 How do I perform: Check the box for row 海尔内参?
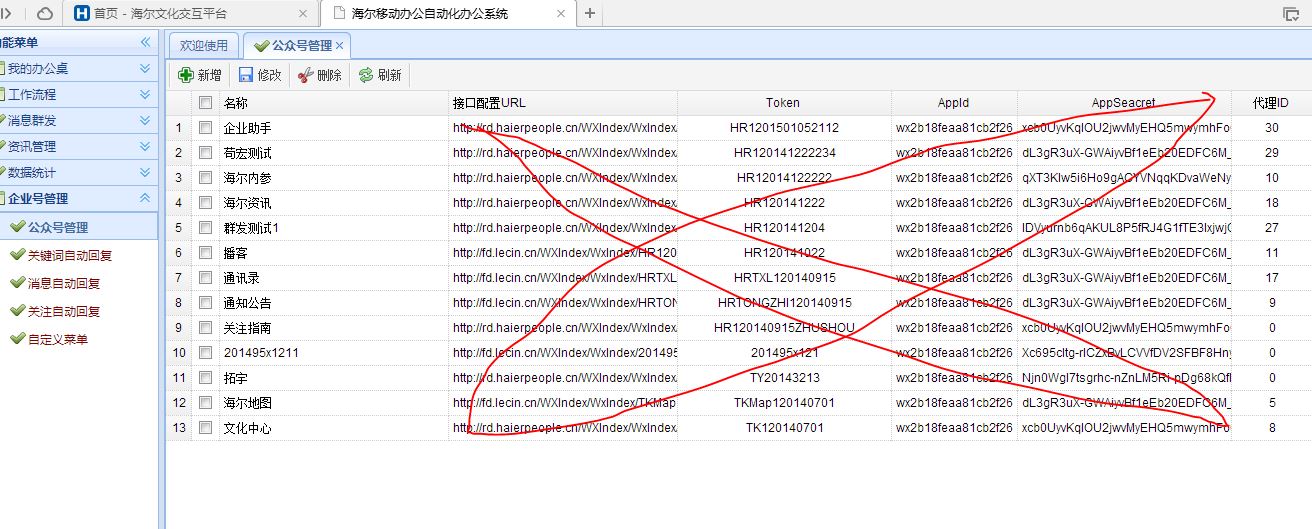coord(205,178)
